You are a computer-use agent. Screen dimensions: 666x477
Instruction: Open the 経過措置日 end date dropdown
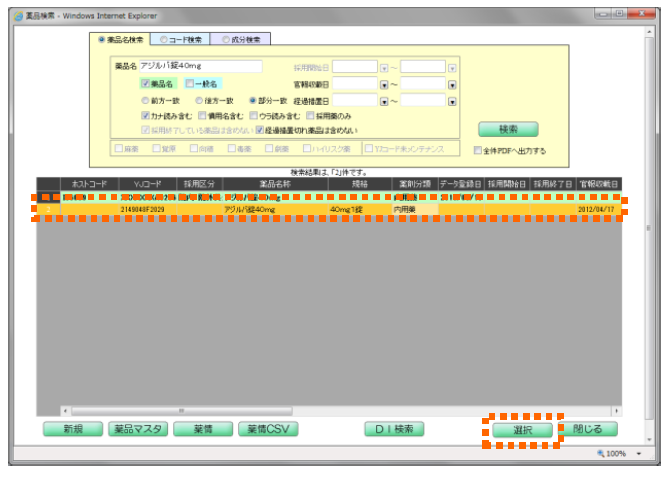[x=452, y=101]
